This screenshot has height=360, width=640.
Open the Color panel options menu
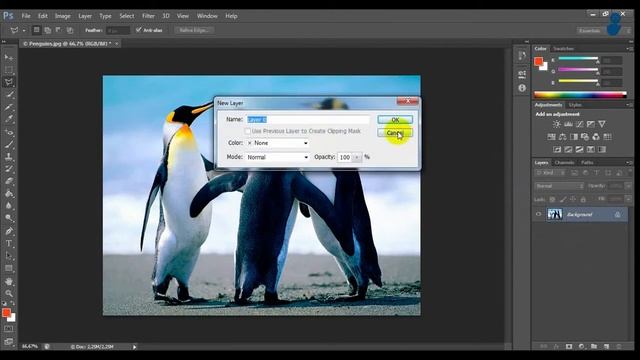pos(629,49)
